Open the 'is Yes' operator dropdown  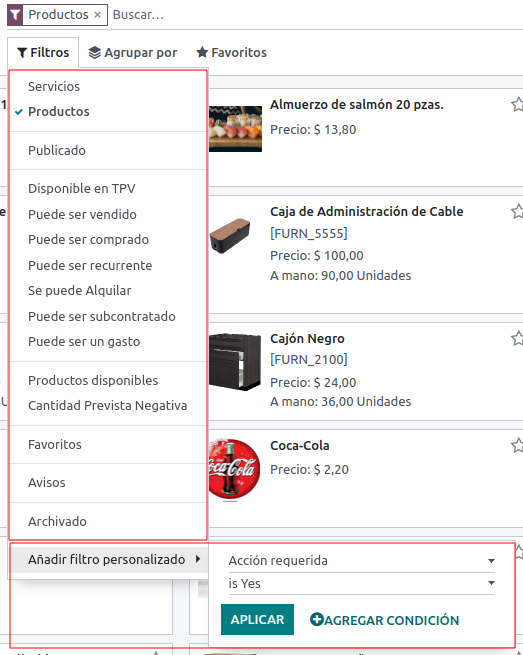(x=362, y=583)
